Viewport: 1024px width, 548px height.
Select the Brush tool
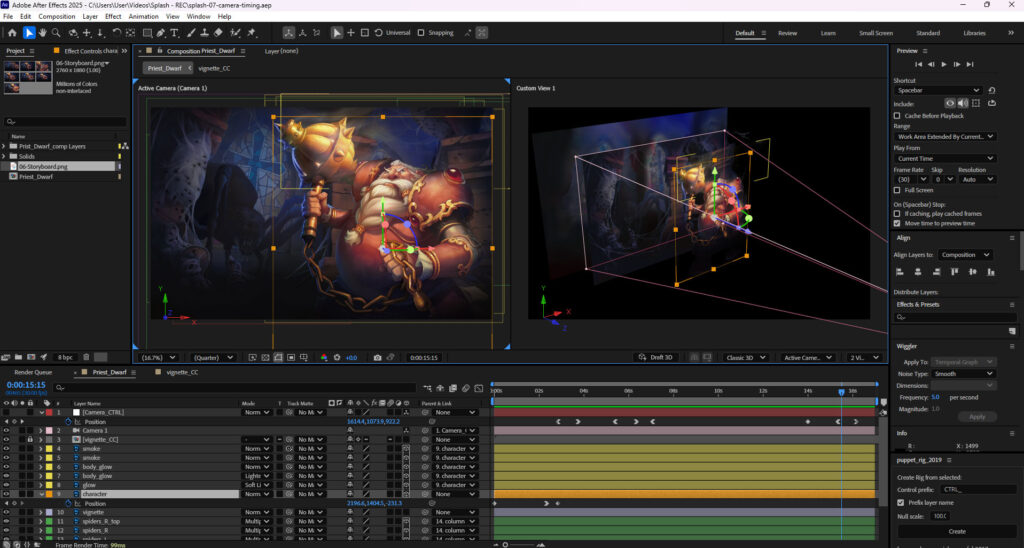click(x=191, y=33)
